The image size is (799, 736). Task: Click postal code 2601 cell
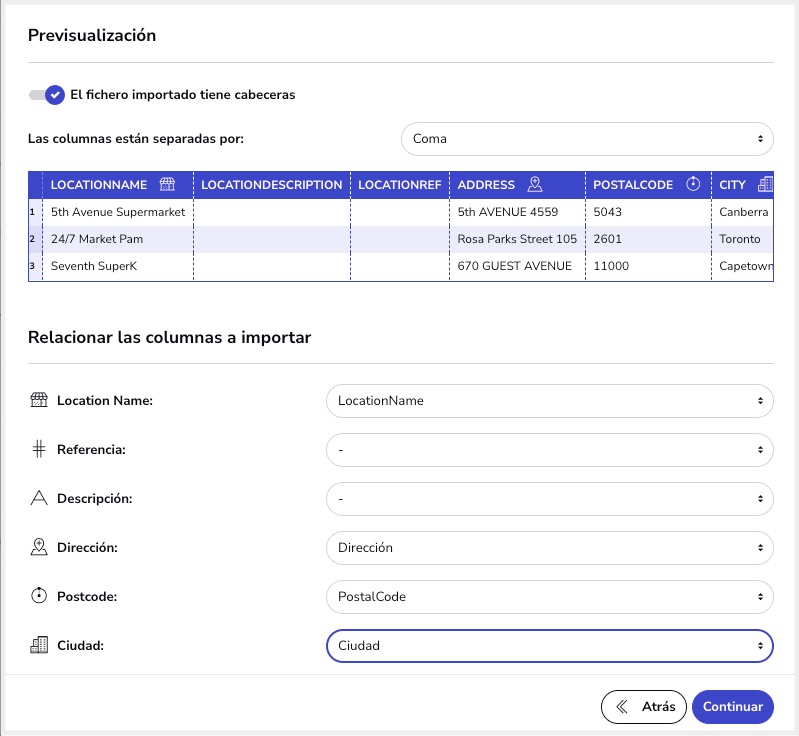[648, 239]
